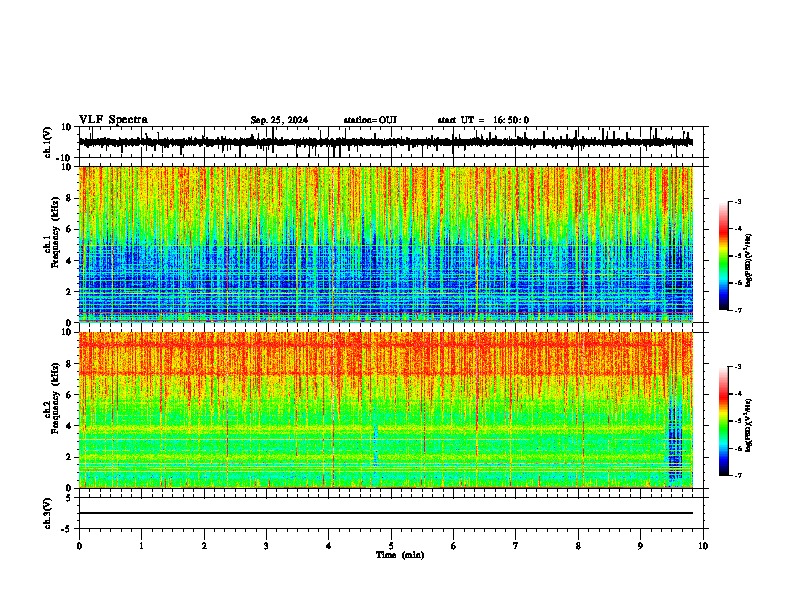This screenshot has width=792, height=612.
Task: Click the time axis tick label 8
Action: 578,546
